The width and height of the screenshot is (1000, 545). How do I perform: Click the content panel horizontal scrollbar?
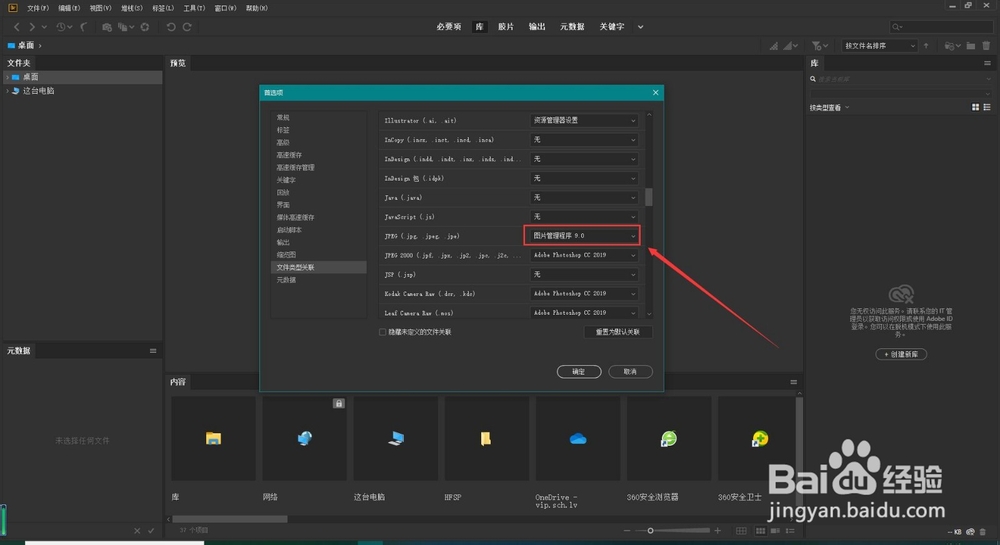click(230, 520)
